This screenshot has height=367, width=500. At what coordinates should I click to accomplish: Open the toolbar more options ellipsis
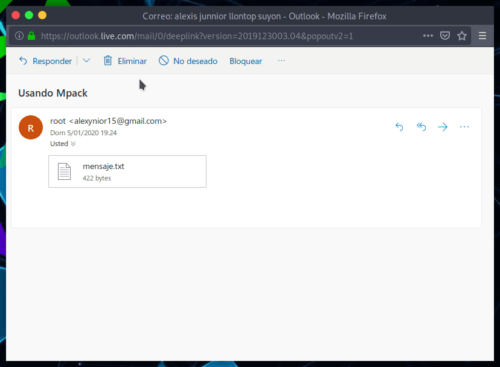tap(281, 61)
